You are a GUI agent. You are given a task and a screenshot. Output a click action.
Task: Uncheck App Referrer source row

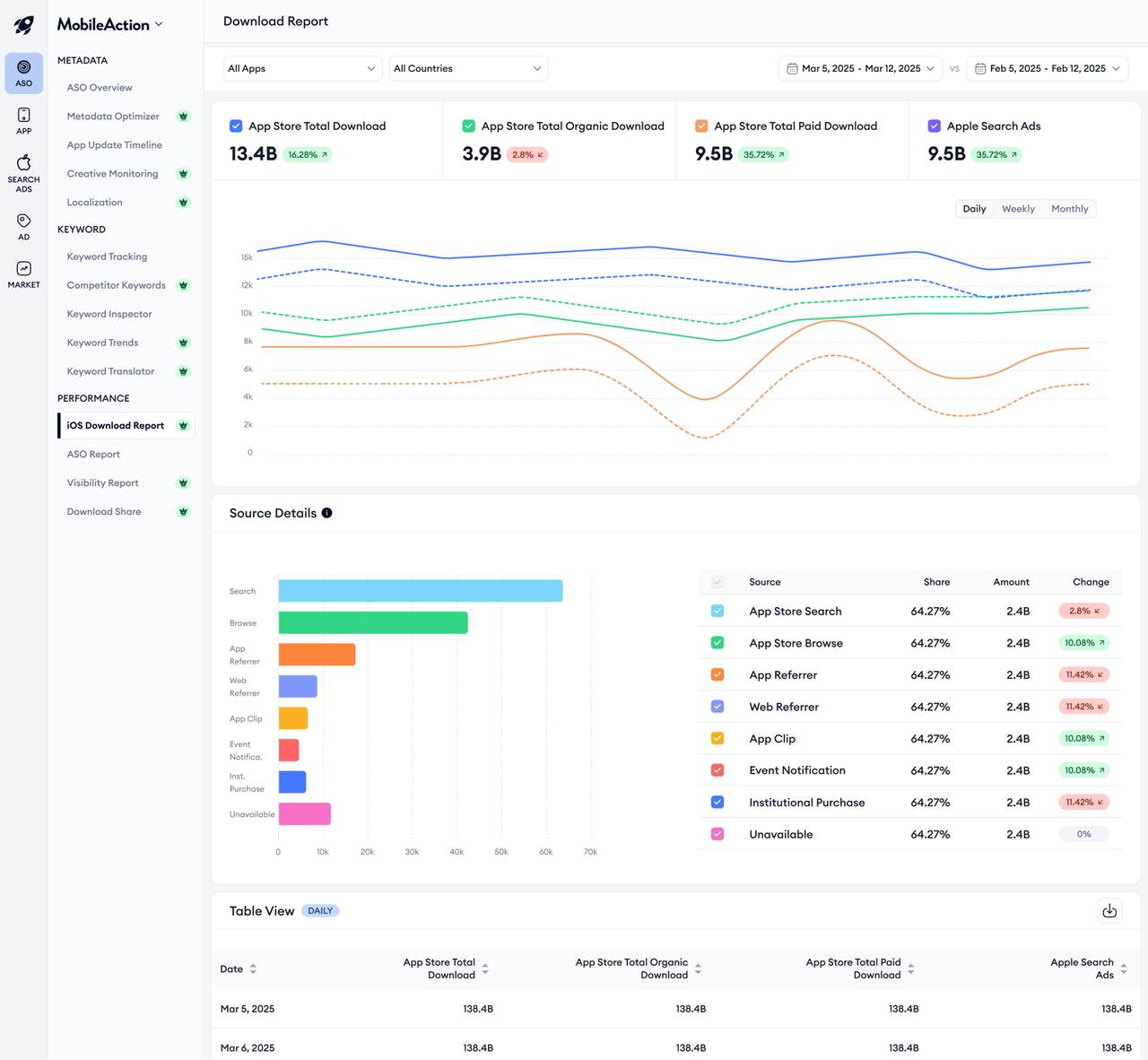(x=717, y=674)
